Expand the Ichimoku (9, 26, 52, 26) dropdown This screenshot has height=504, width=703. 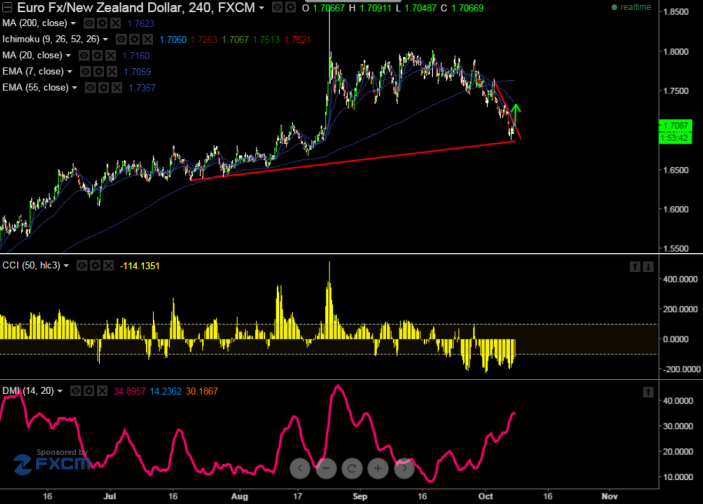tap(106, 39)
